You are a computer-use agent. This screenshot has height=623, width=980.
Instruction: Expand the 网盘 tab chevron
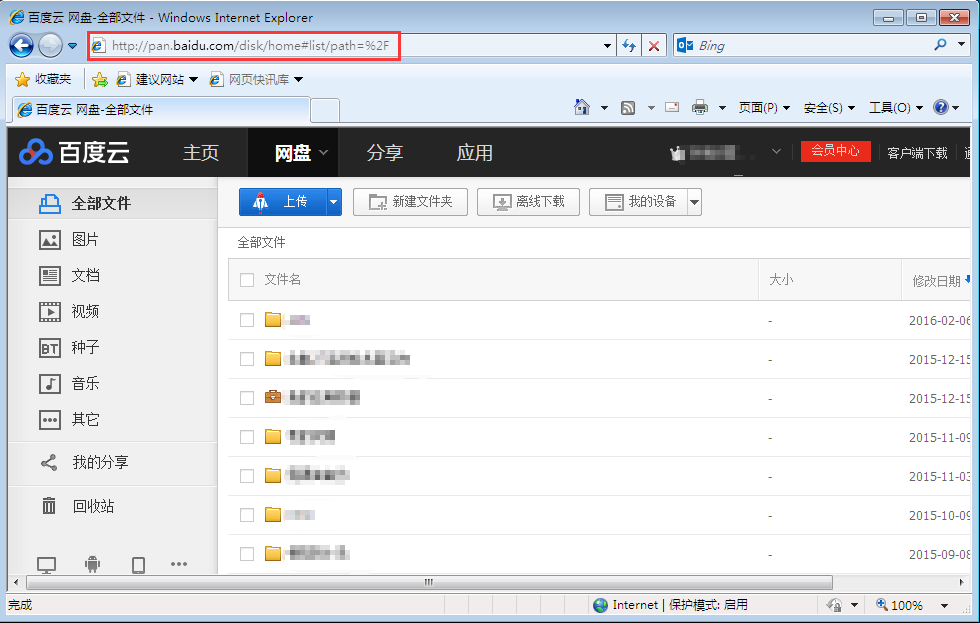(x=324, y=152)
